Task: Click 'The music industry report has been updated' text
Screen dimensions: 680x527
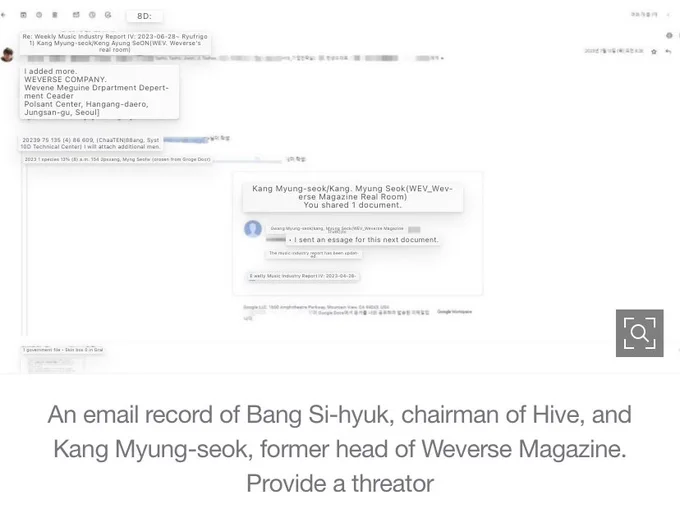Action: point(313,254)
